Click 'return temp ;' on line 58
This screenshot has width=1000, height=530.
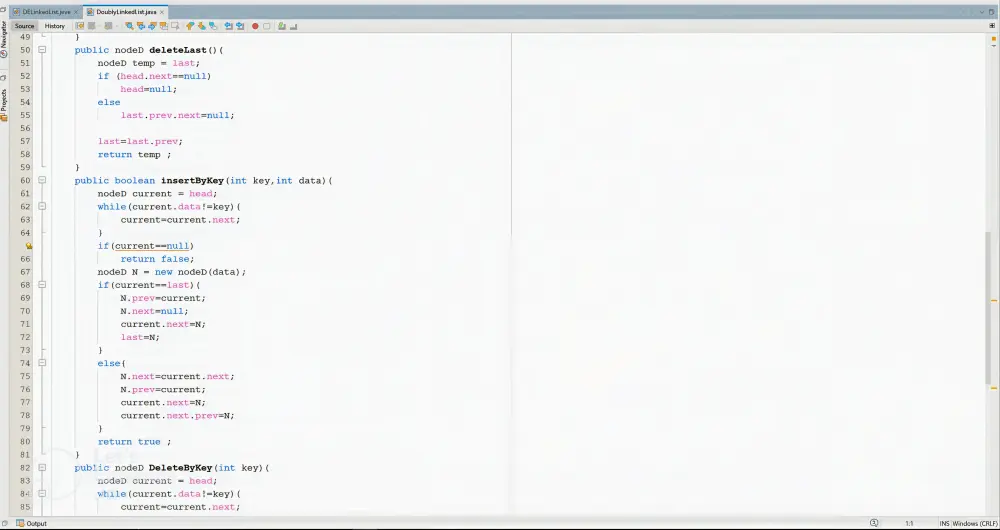click(134, 154)
